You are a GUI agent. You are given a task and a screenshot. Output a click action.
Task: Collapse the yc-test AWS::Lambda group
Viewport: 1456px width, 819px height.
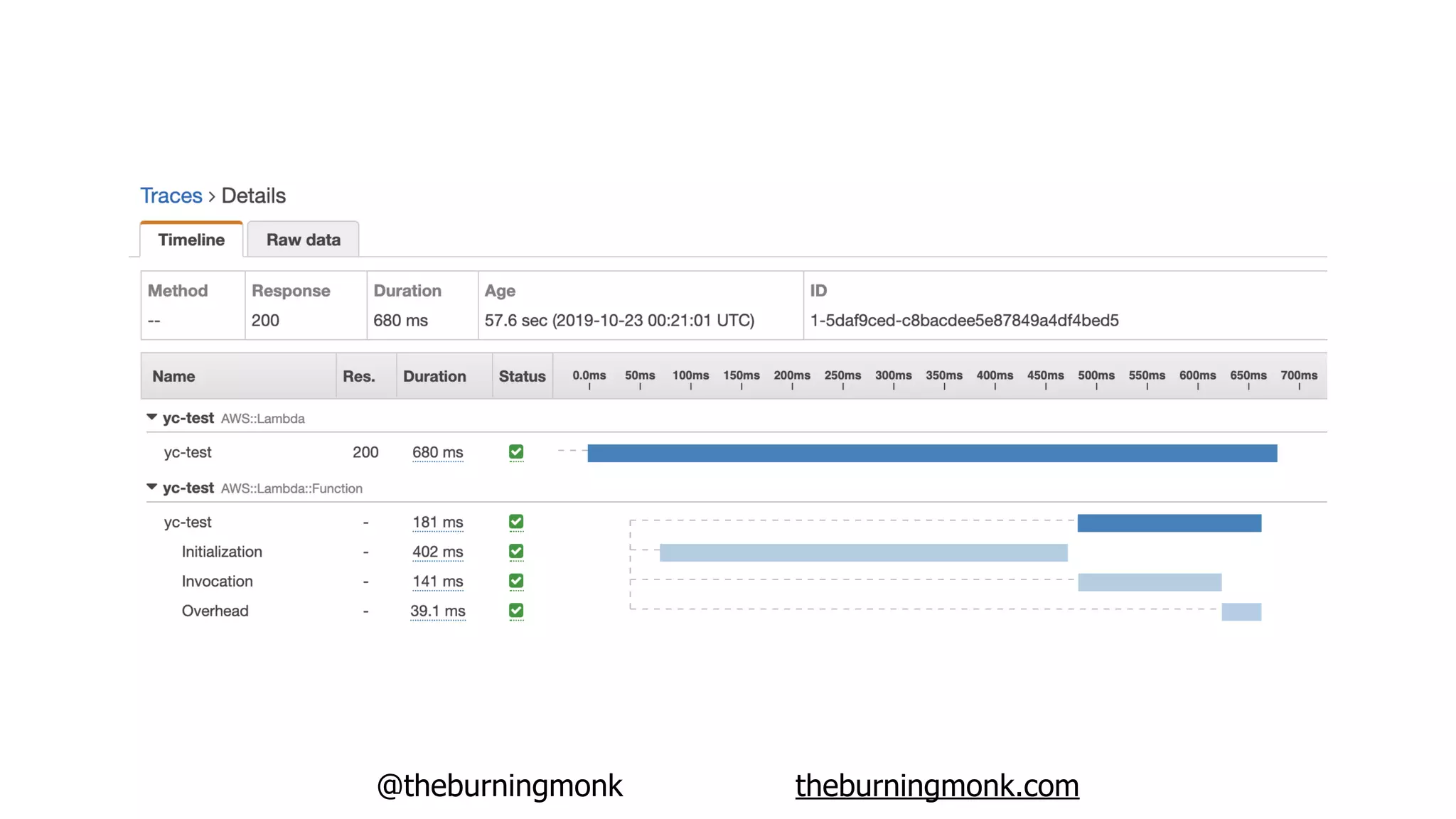click(151, 417)
